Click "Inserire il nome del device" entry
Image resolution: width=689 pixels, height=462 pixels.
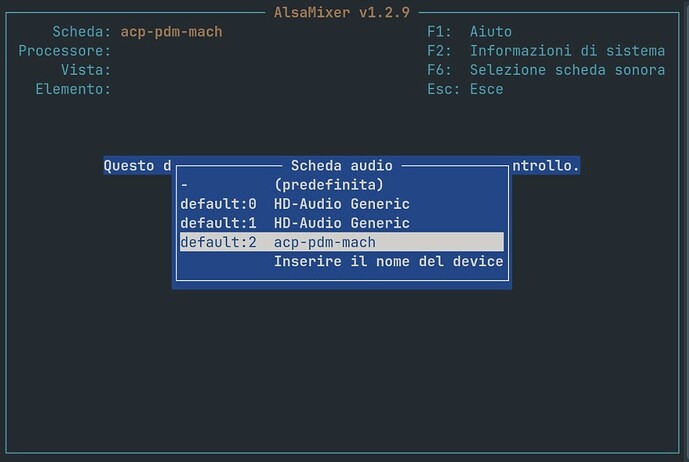[388, 261]
